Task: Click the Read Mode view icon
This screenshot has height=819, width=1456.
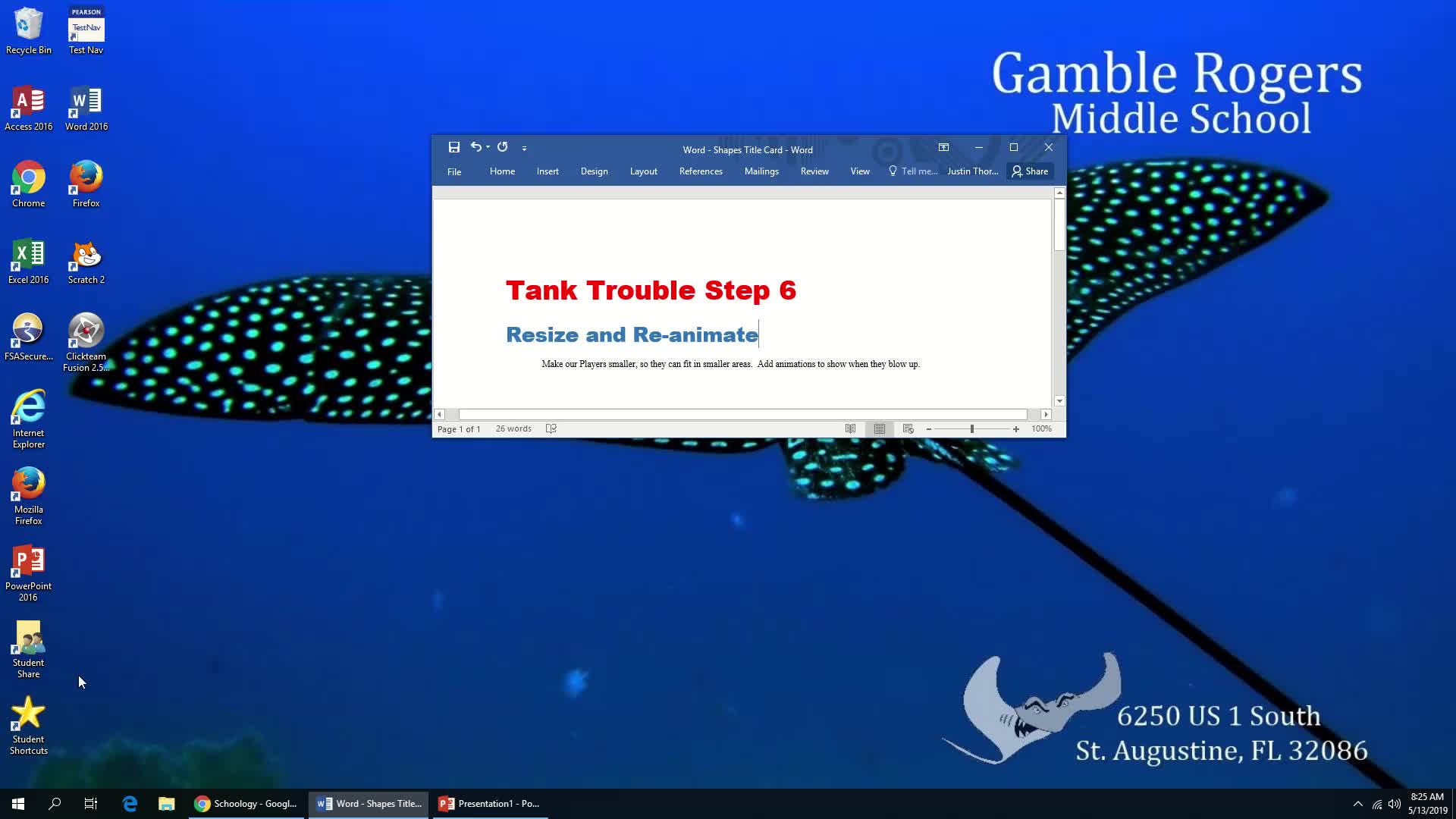Action: [x=849, y=428]
